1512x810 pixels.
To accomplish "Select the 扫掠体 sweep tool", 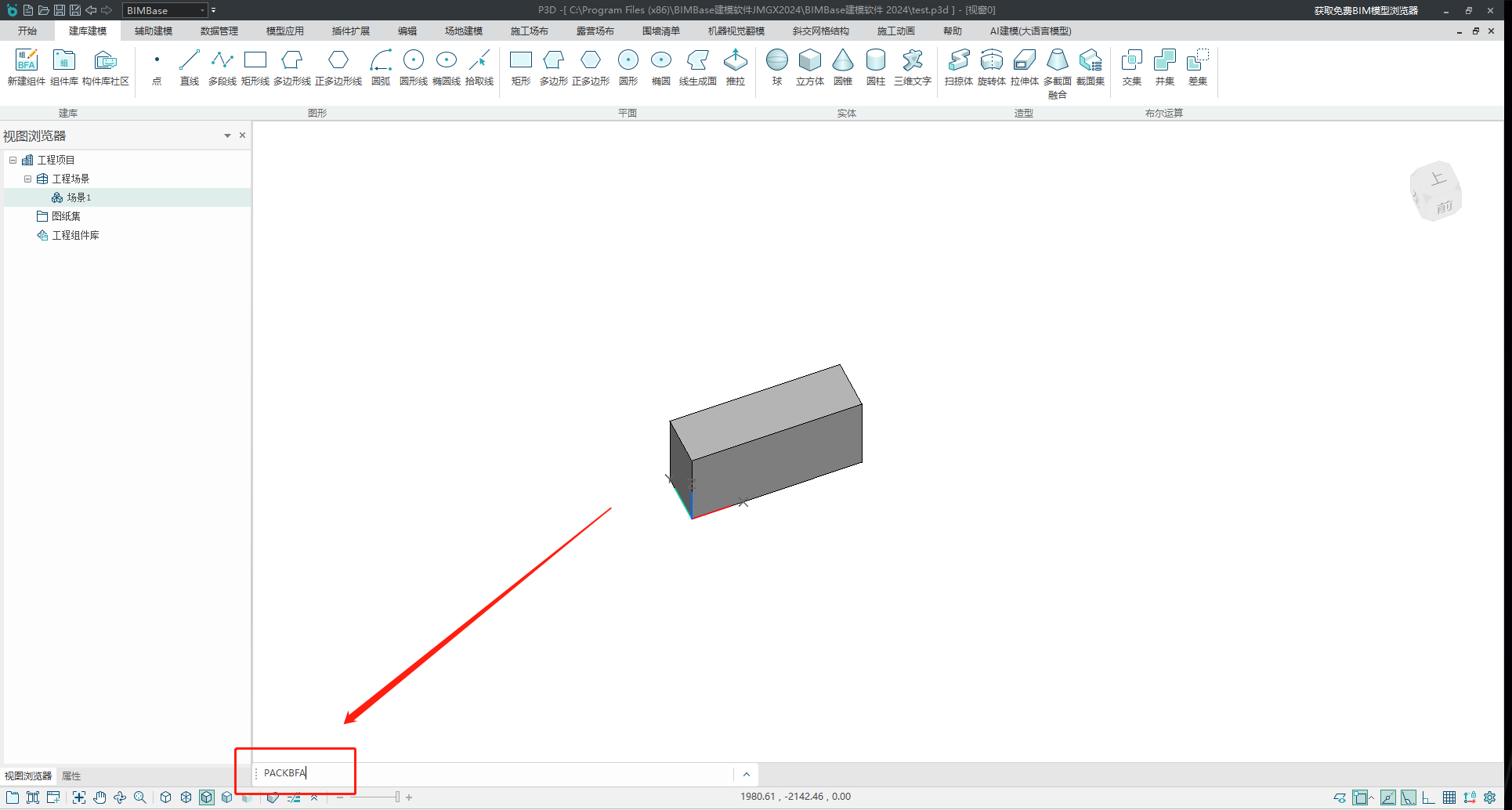I will pyautogui.click(x=958, y=67).
